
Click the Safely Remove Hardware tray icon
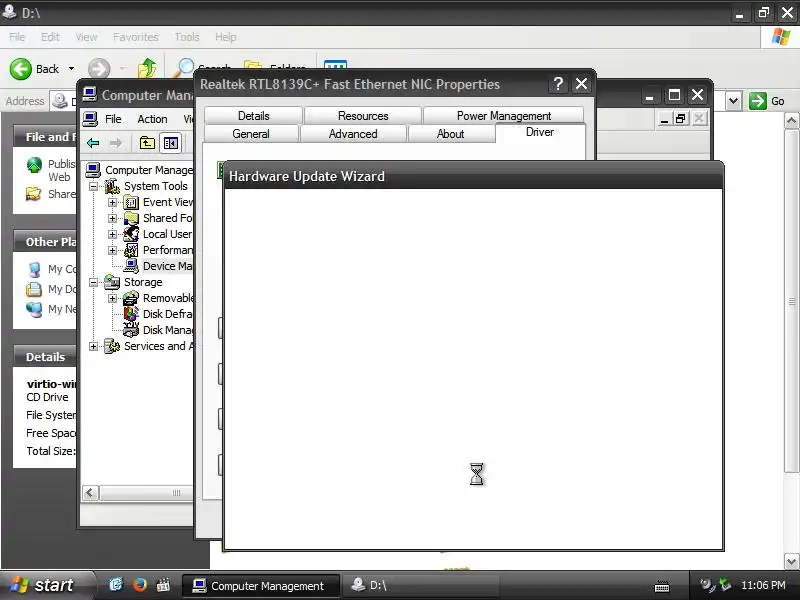(x=724, y=585)
